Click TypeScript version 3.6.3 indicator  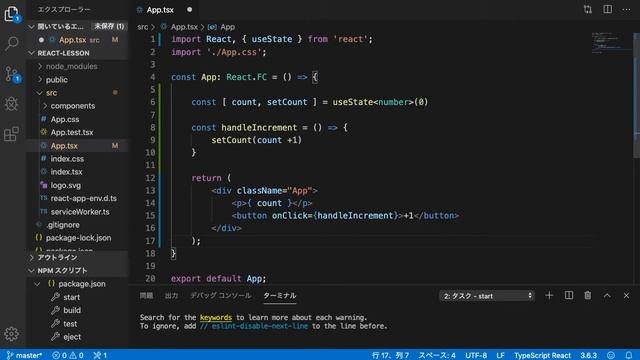click(589, 355)
